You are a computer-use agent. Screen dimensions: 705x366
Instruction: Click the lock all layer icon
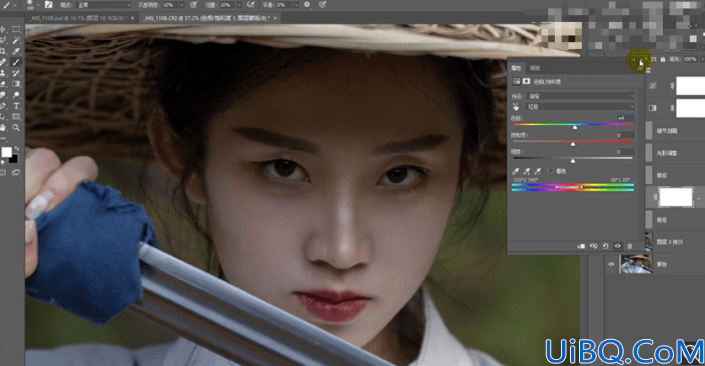point(663,59)
